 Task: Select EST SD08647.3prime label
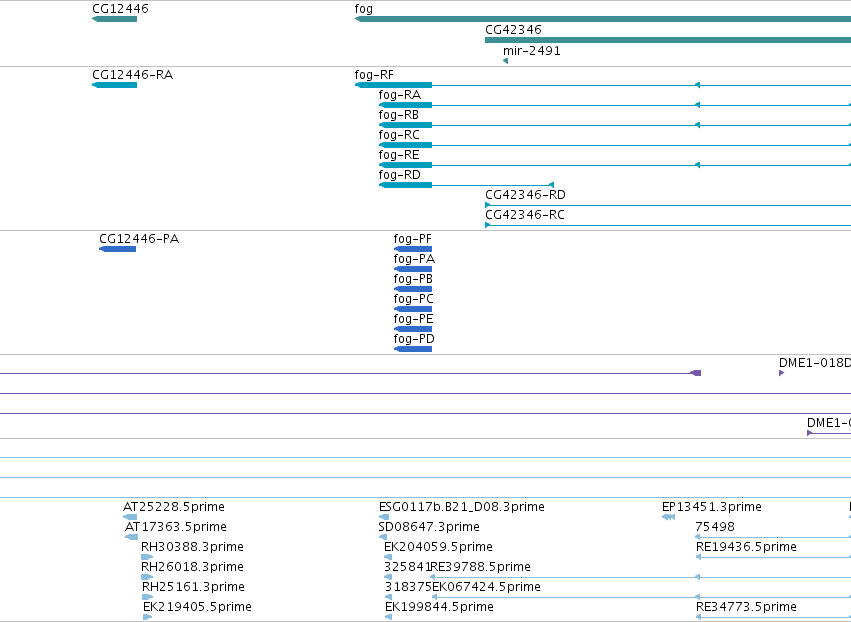[429, 527]
